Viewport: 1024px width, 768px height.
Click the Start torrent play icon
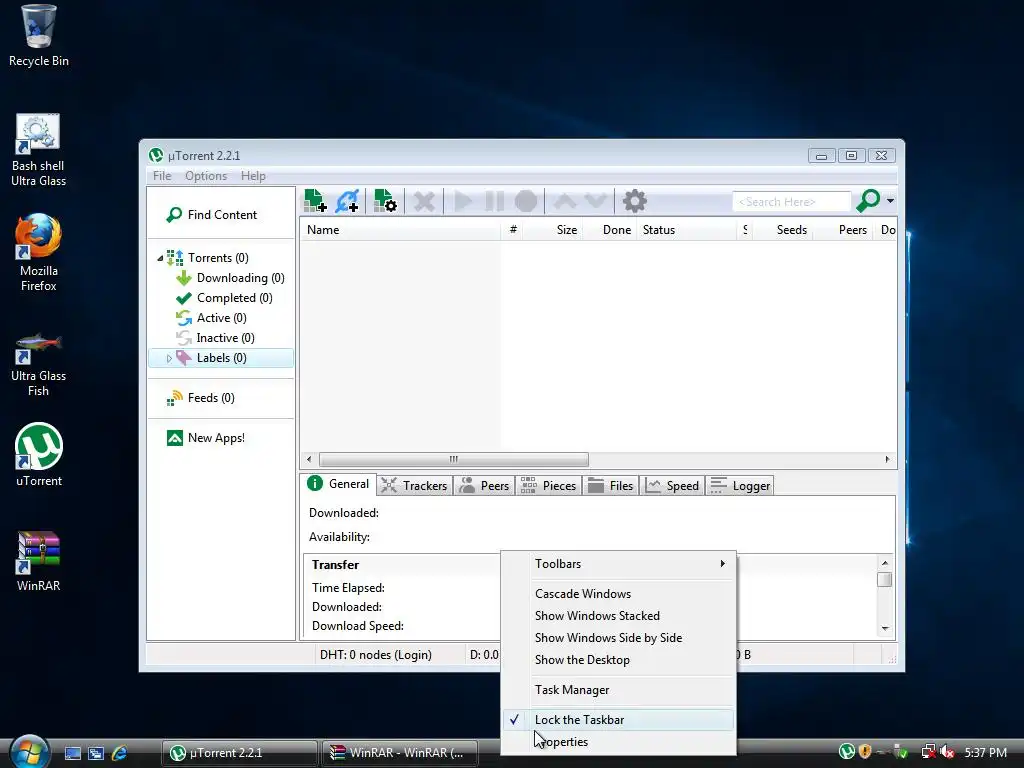tap(463, 201)
